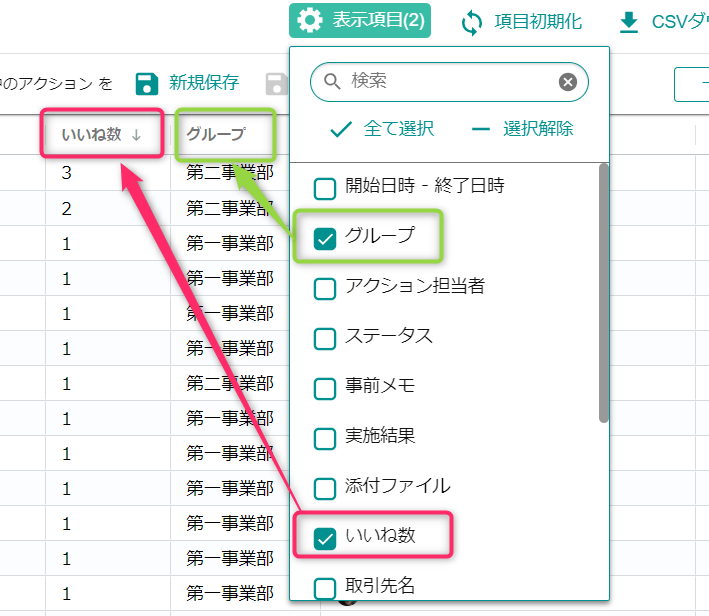Clear the search field with X icon
Screen dimensions: 709x616
pos(567,82)
